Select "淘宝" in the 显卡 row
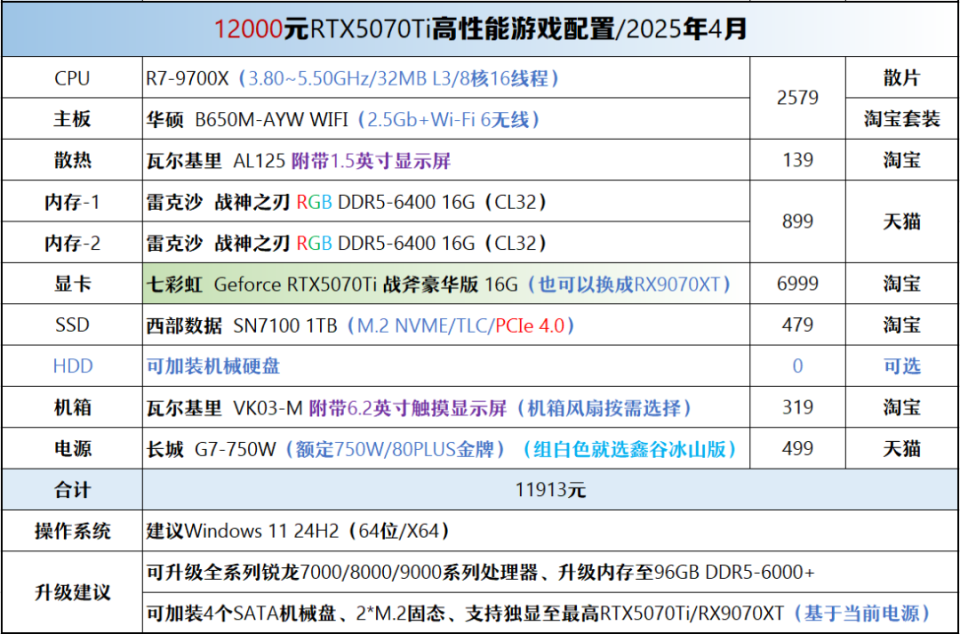The height and width of the screenshot is (634, 960). coord(902,284)
